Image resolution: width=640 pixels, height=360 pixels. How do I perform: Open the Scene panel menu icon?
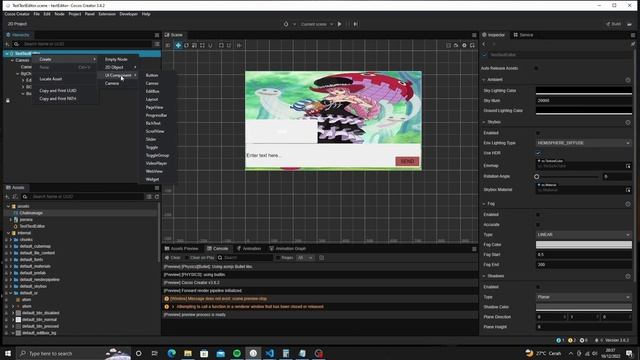click(474, 35)
